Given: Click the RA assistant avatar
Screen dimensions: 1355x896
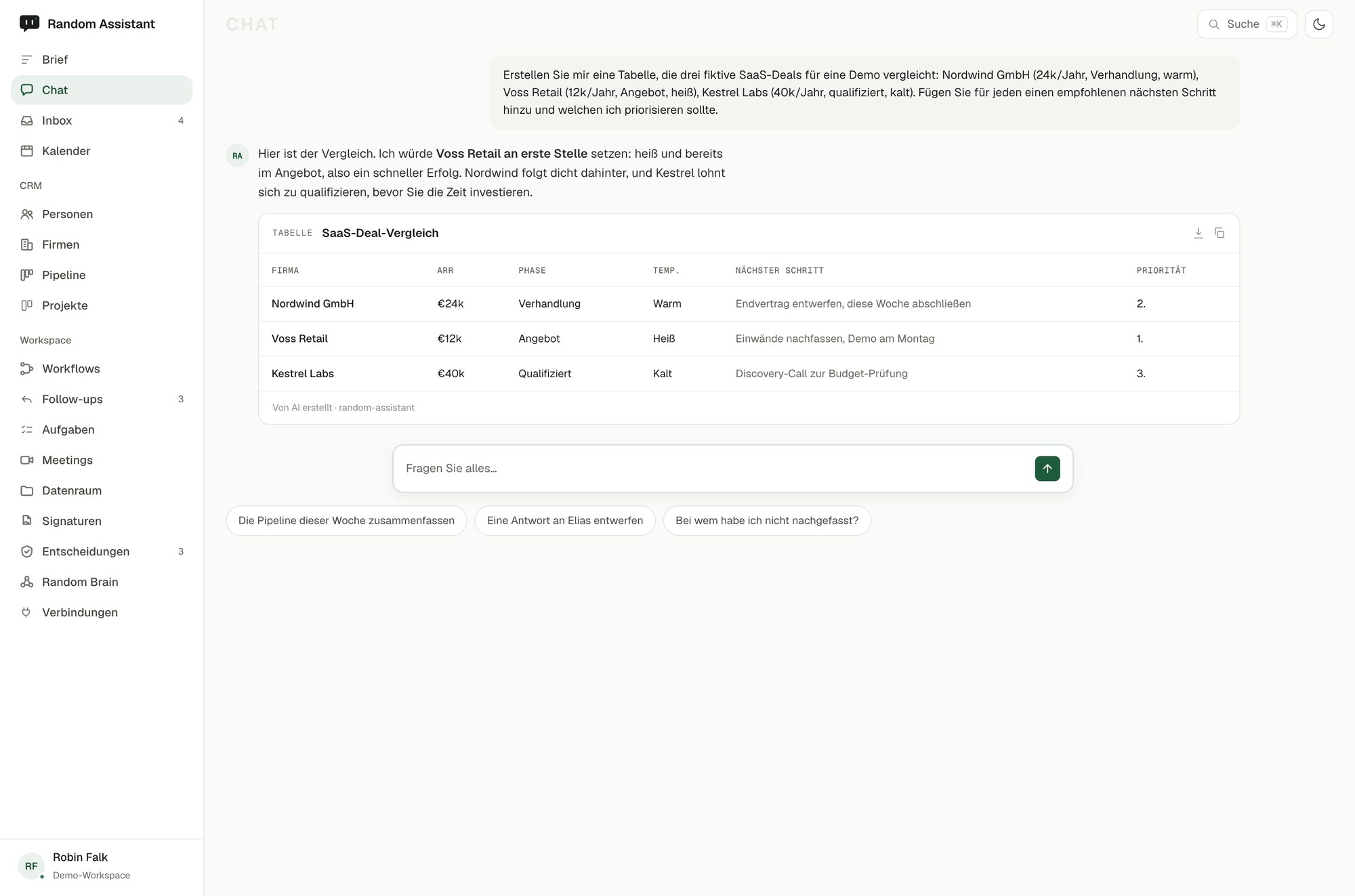Looking at the screenshot, I should [237, 155].
